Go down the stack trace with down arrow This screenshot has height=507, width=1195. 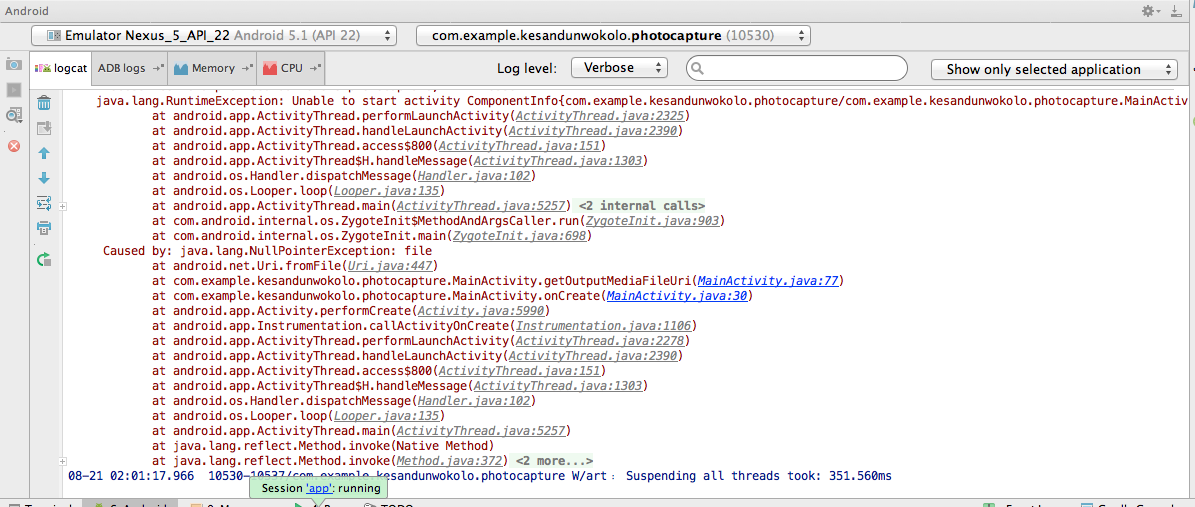click(x=44, y=178)
